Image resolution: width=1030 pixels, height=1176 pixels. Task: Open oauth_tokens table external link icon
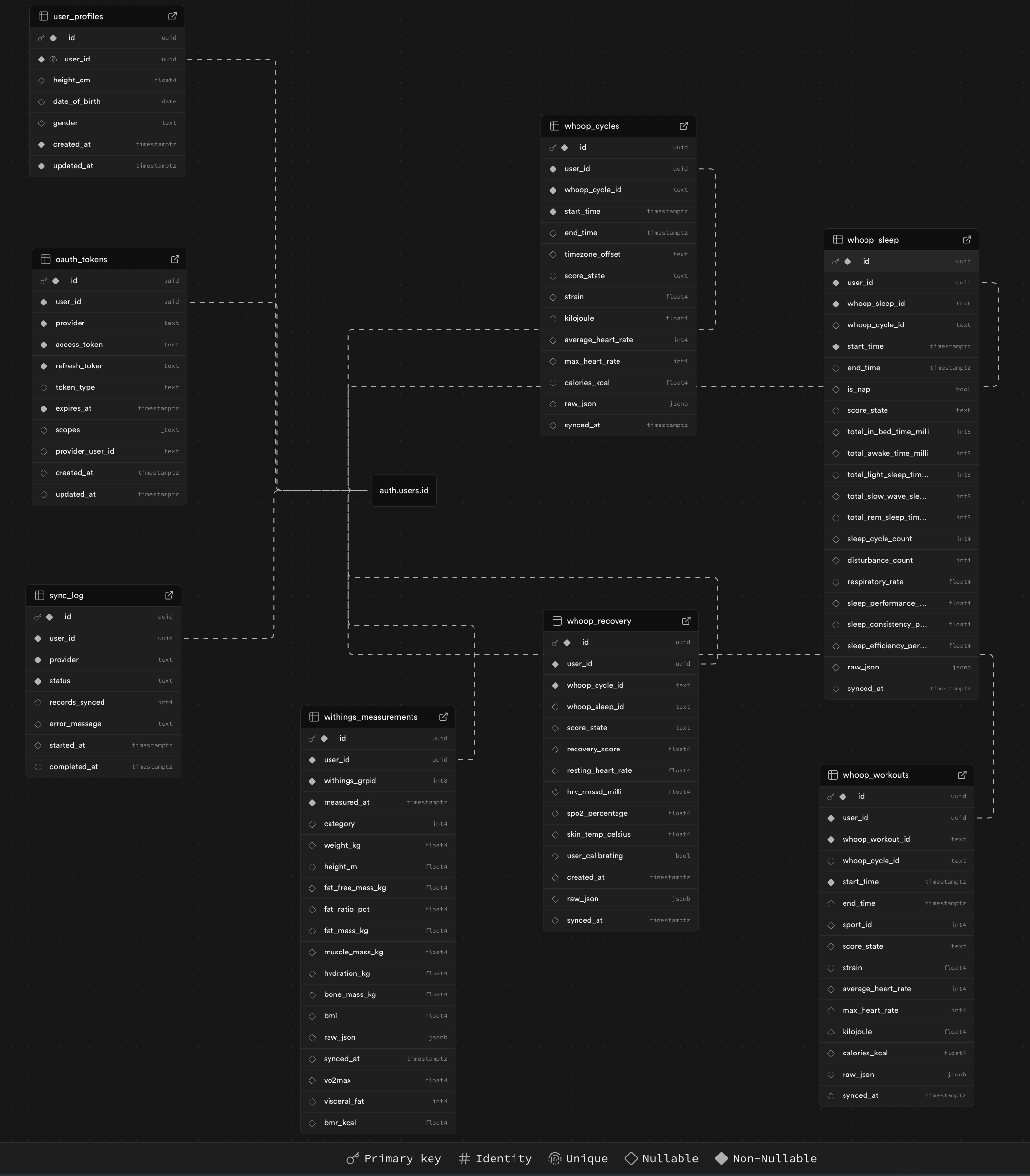[175, 259]
